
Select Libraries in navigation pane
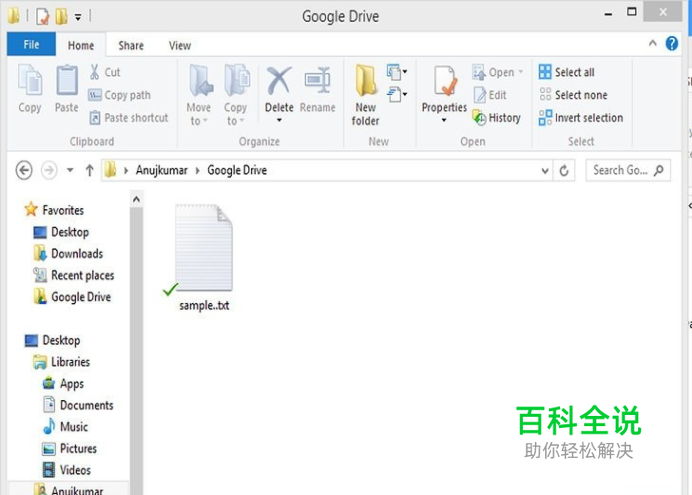tap(61, 362)
